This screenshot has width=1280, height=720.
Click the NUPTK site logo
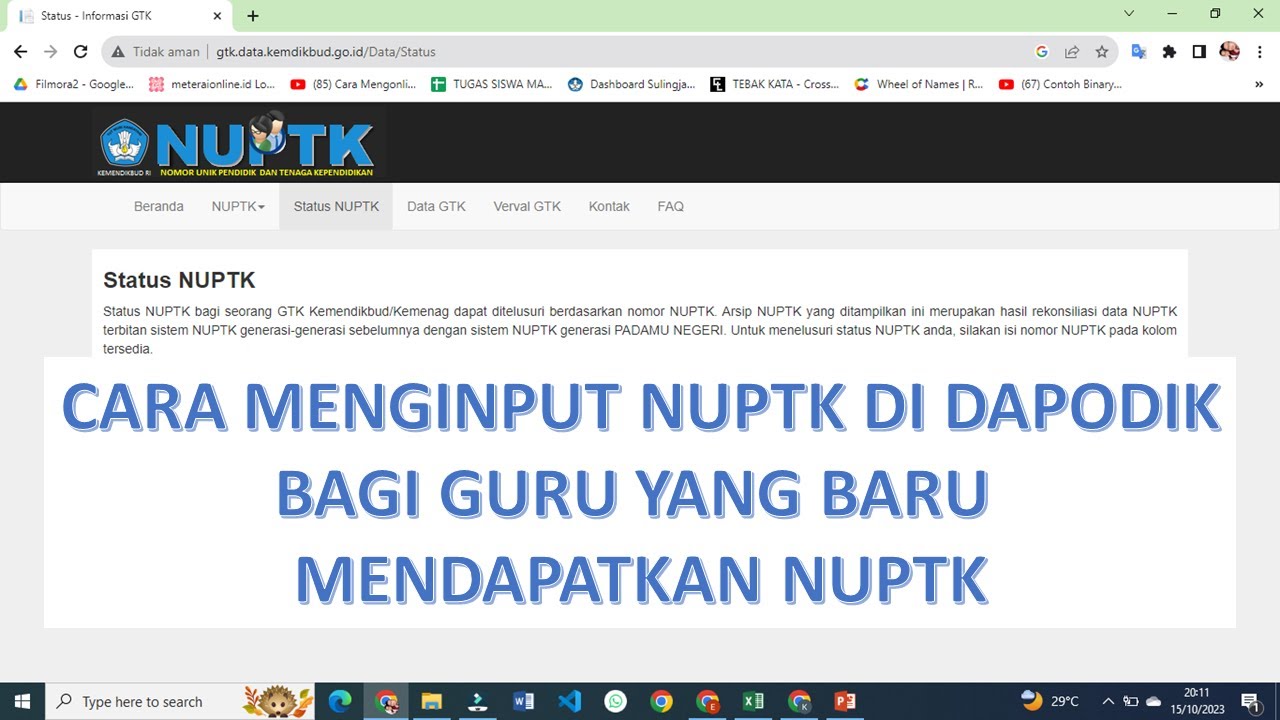[x=239, y=143]
